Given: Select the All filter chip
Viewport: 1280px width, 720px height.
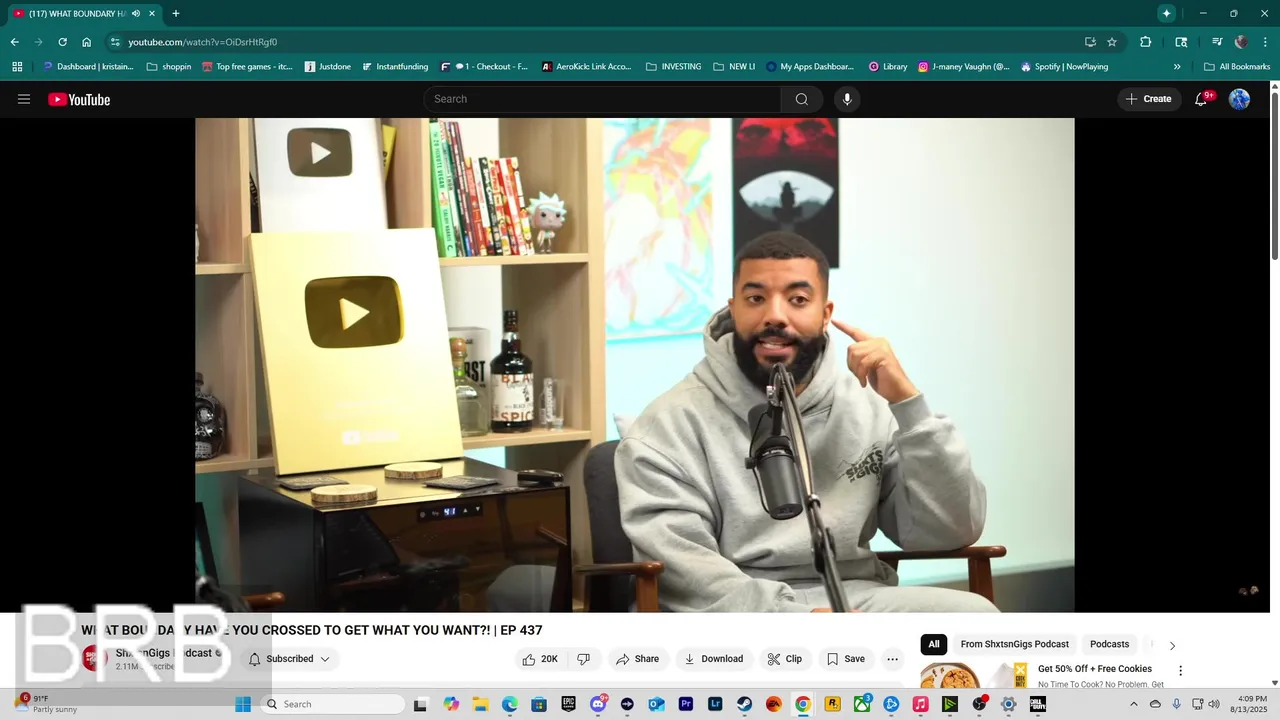Looking at the screenshot, I should pos(934,644).
